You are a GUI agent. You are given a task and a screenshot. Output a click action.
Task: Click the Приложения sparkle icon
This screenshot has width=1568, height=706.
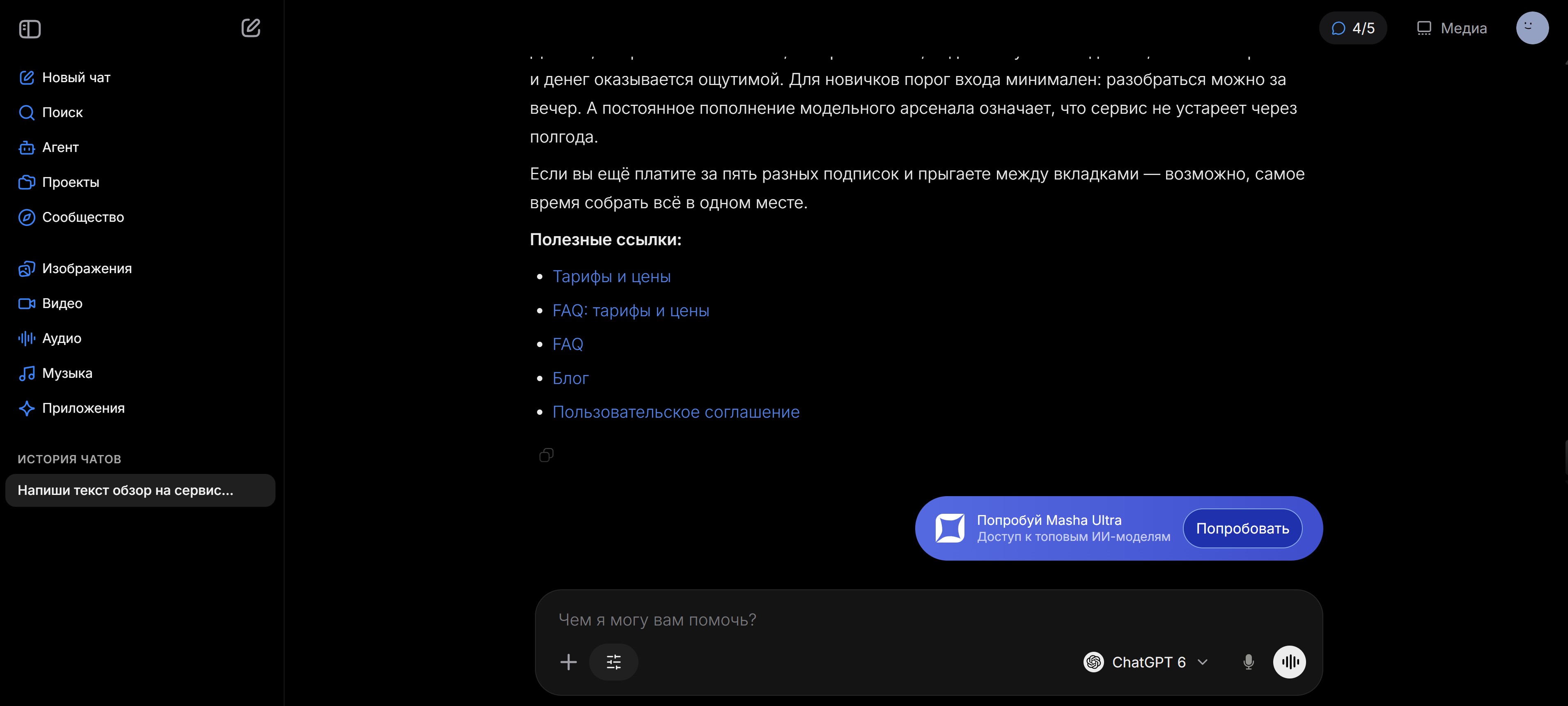pos(27,408)
